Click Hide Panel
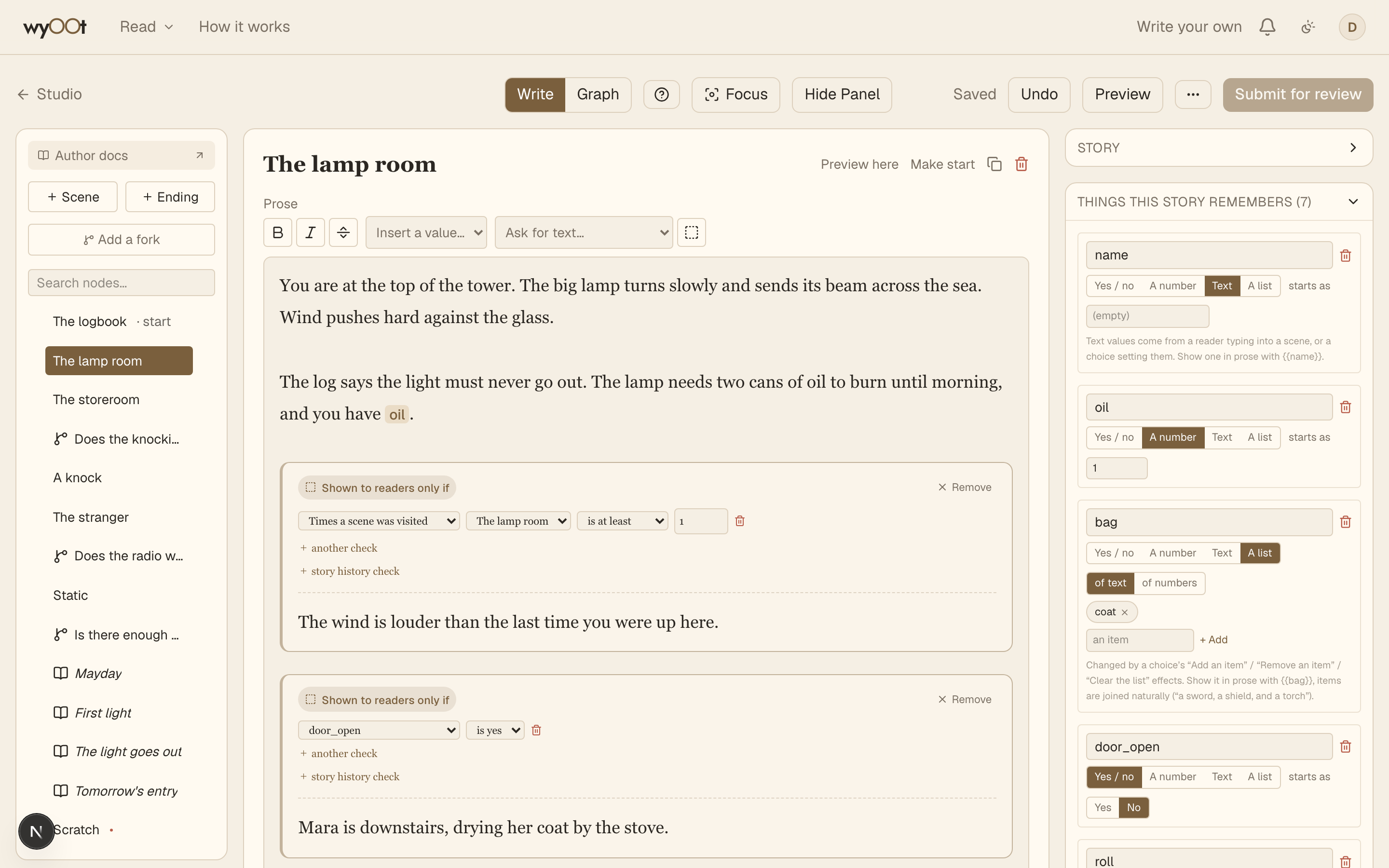The width and height of the screenshot is (1389, 868). pyautogui.click(x=842, y=94)
